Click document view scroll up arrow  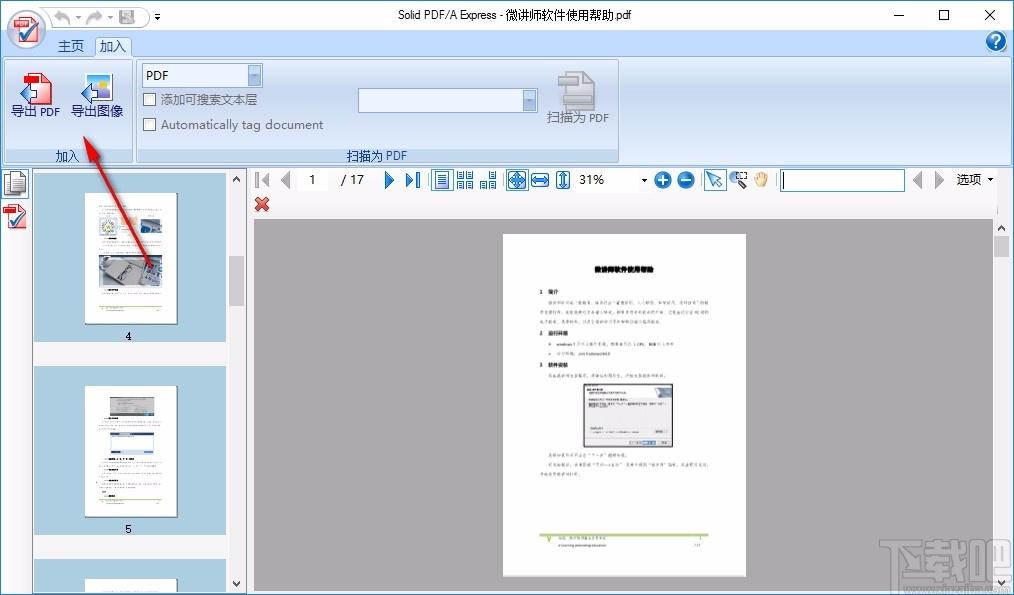[1002, 228]
